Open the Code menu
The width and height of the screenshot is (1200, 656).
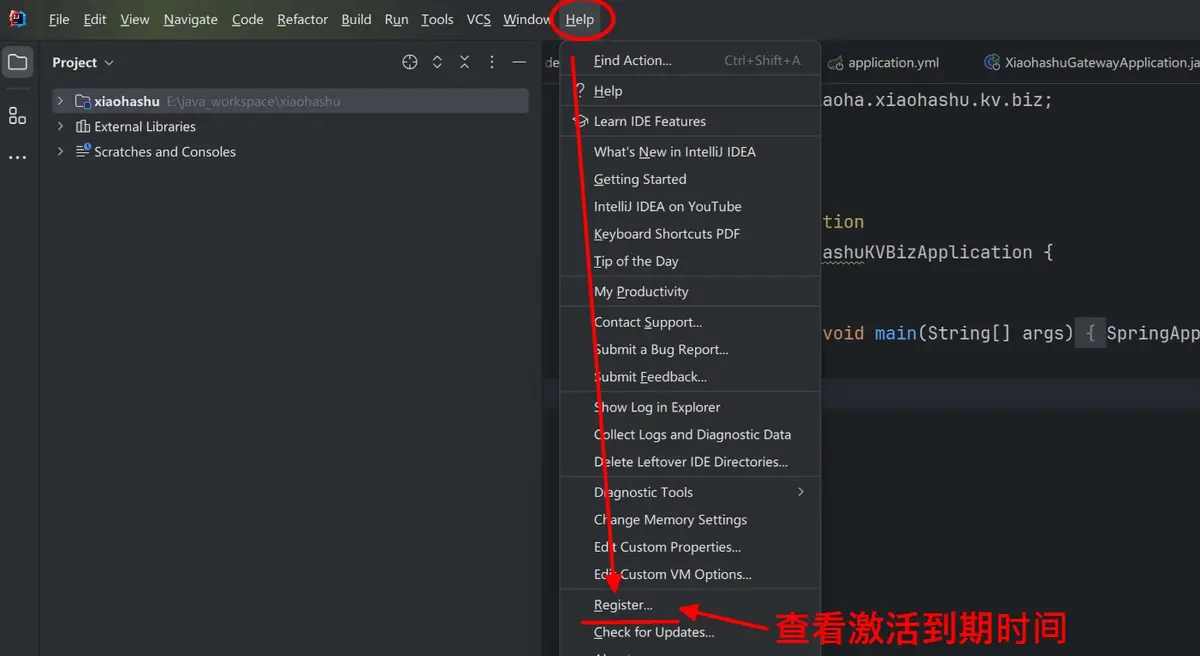(247, 19)
